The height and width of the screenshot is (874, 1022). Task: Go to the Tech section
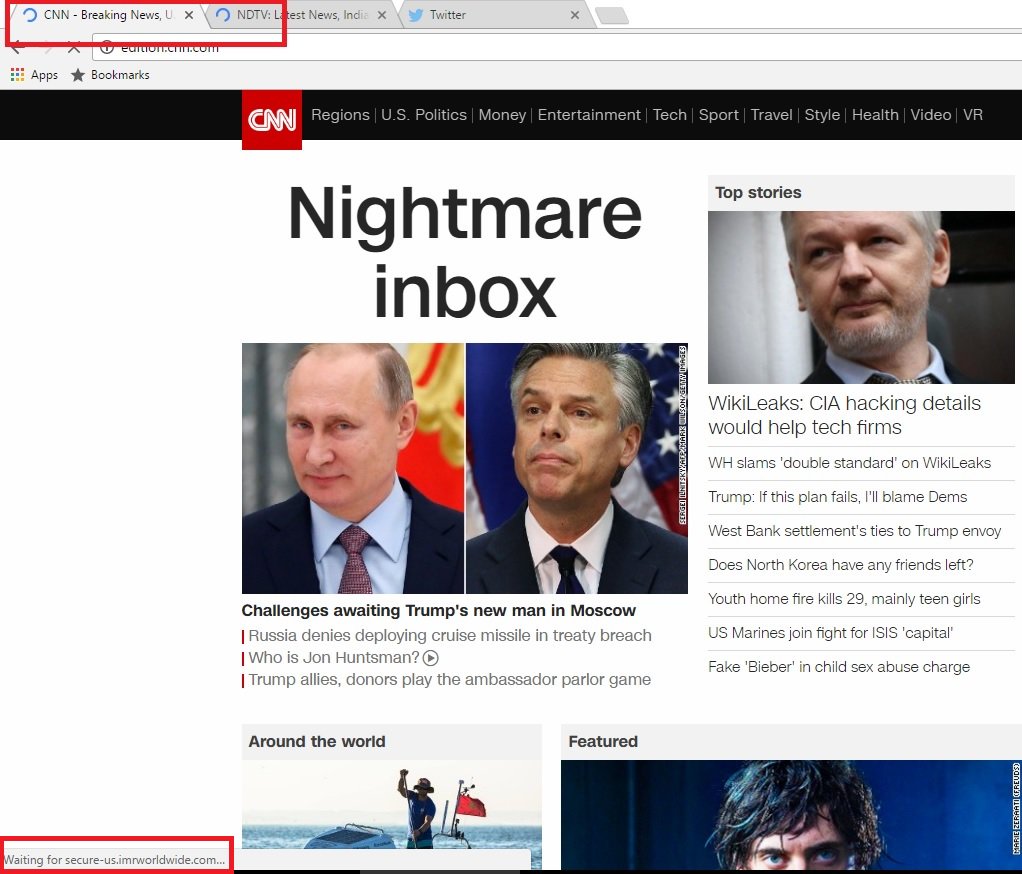point(669,115)
